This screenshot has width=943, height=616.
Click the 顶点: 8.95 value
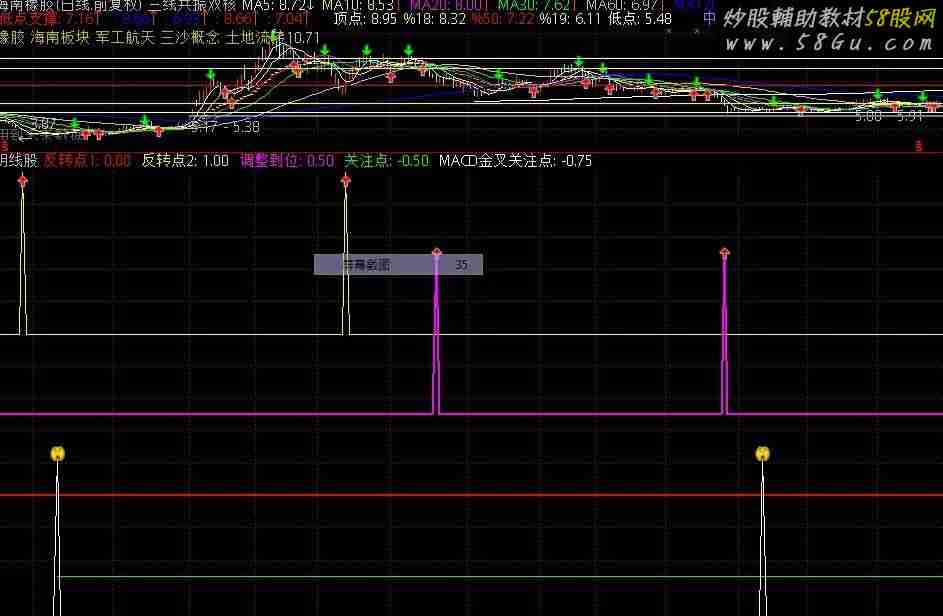coord(365,19)
